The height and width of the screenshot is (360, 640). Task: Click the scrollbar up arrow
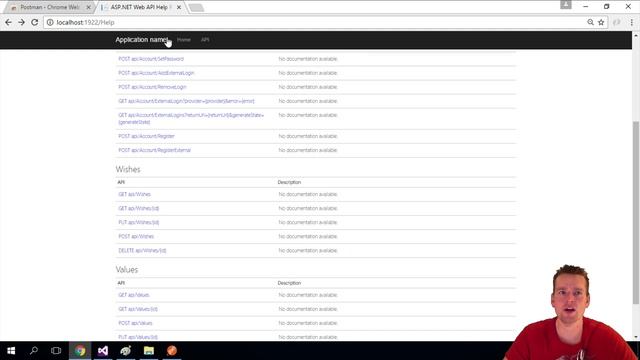(x=636, y=36)
